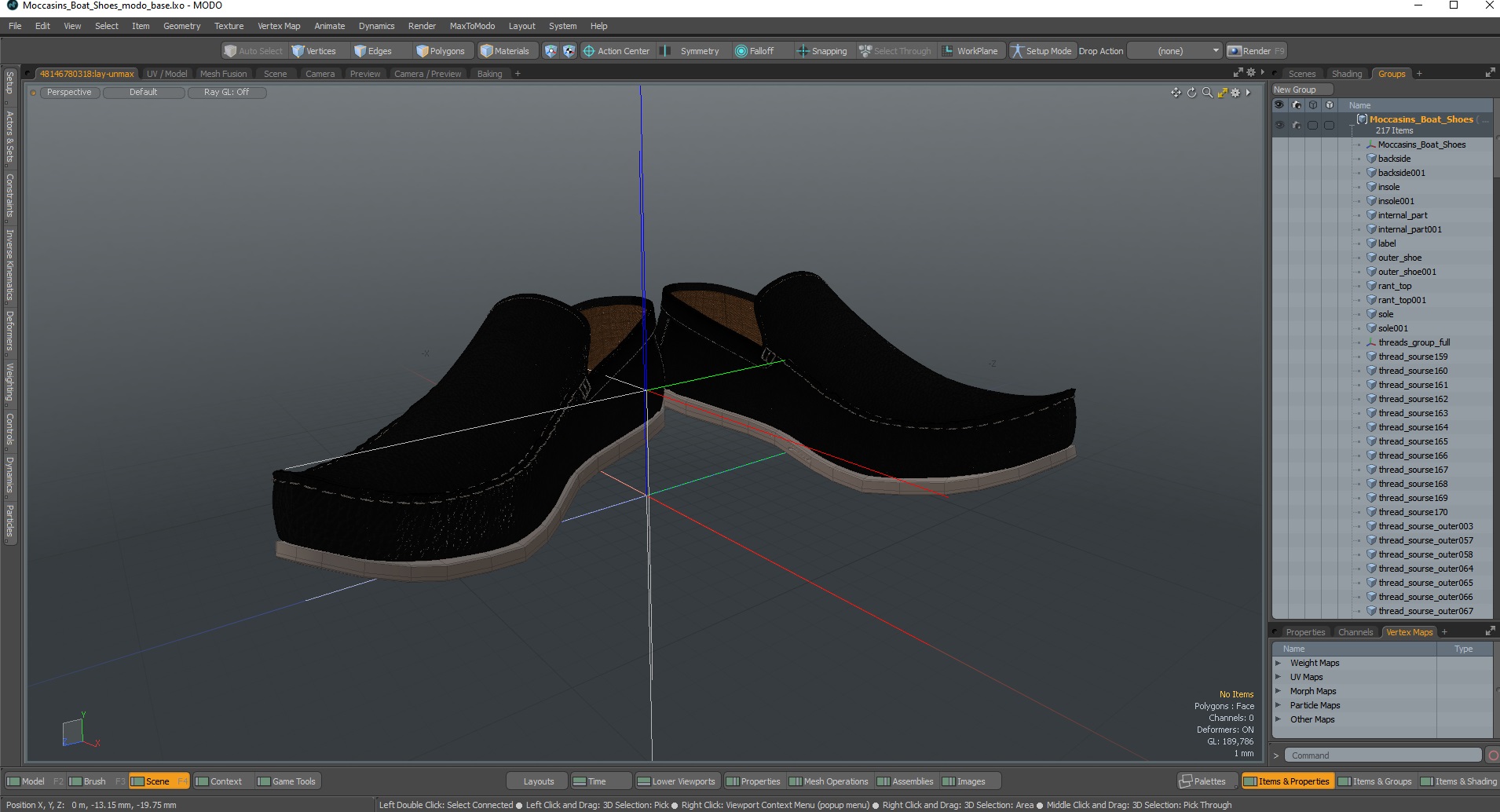Open the MaxToModo menu
Image resolution: width=1500 pixels, height=812 pixels.
point(472,26)
